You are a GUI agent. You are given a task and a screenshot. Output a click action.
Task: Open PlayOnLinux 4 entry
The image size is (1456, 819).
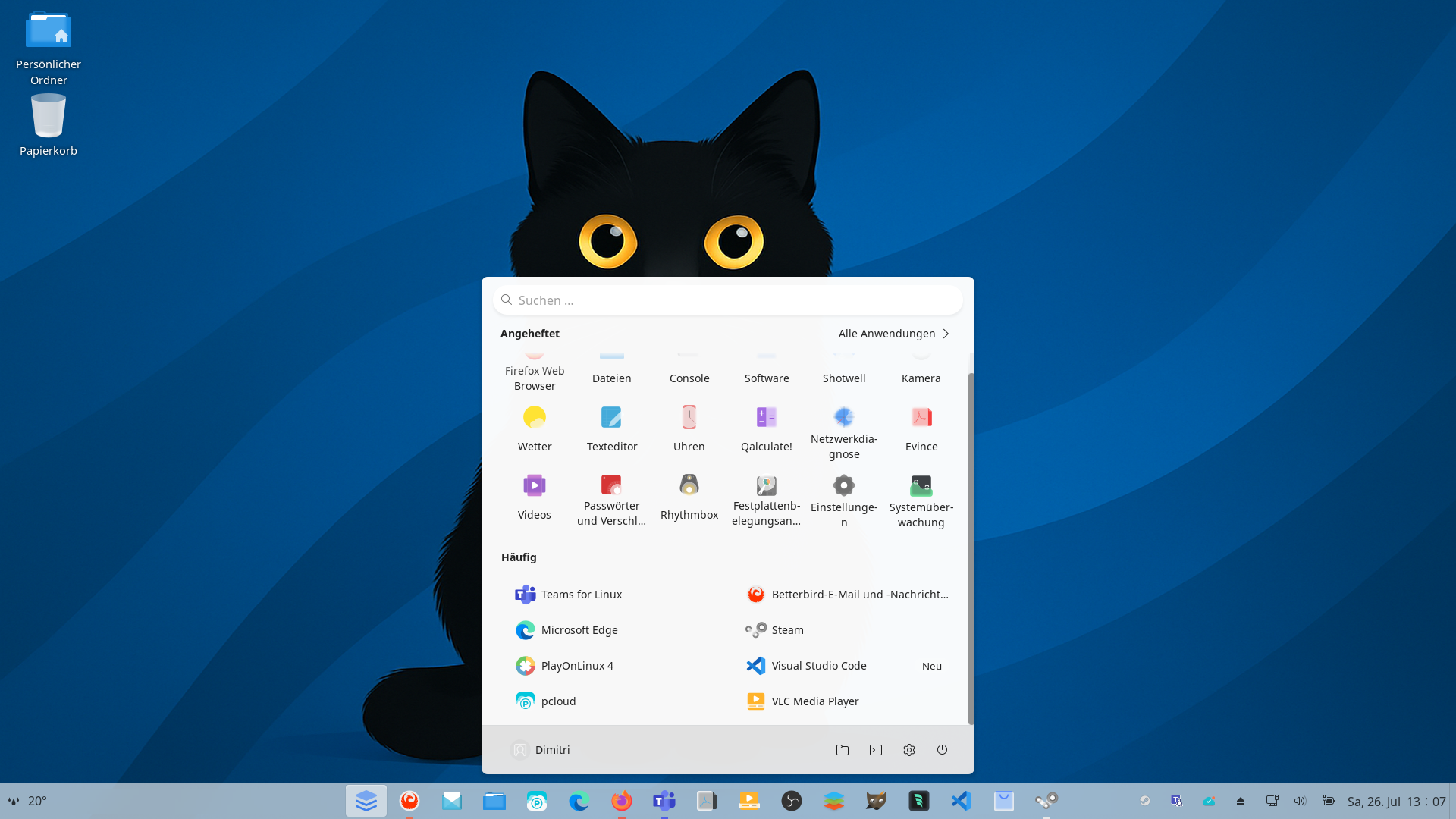tap(613, 666)
